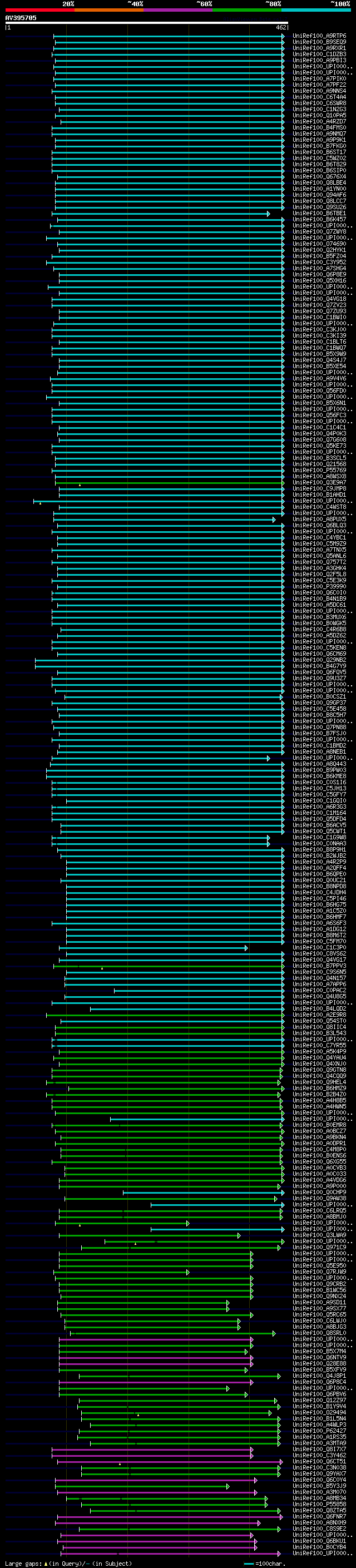
Task: Select the UniRef100_Q9SU26 label
Action: pos(319,207)
